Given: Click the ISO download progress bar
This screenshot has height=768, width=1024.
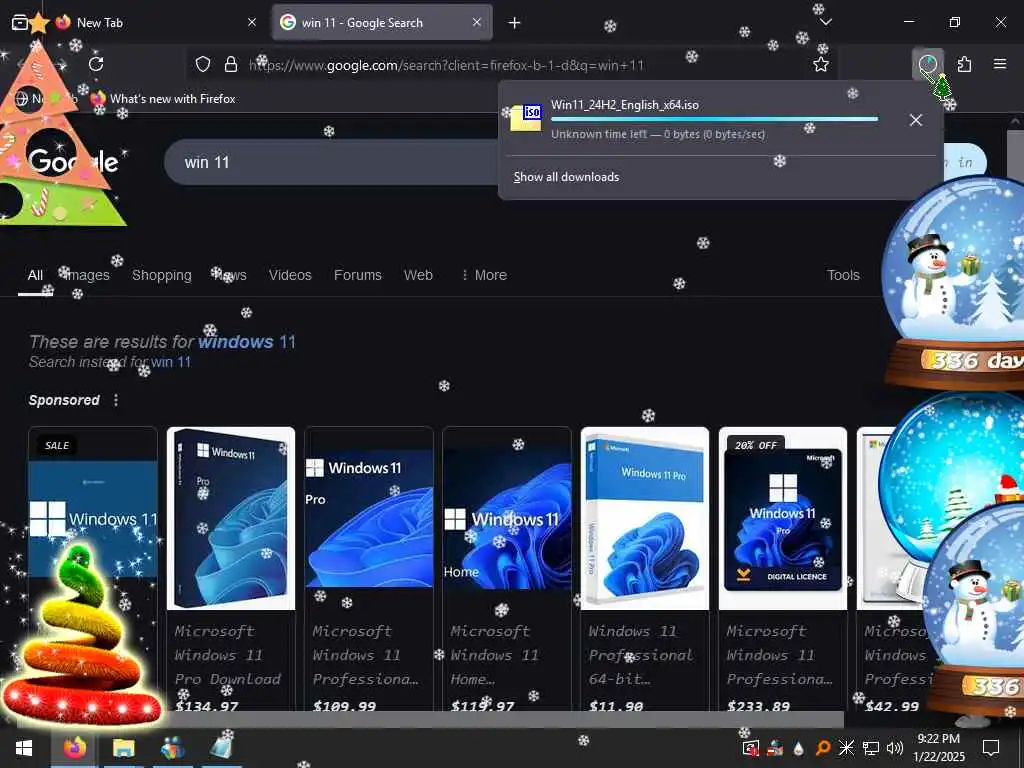Looking at the screenshot, I should click(714, 120).
